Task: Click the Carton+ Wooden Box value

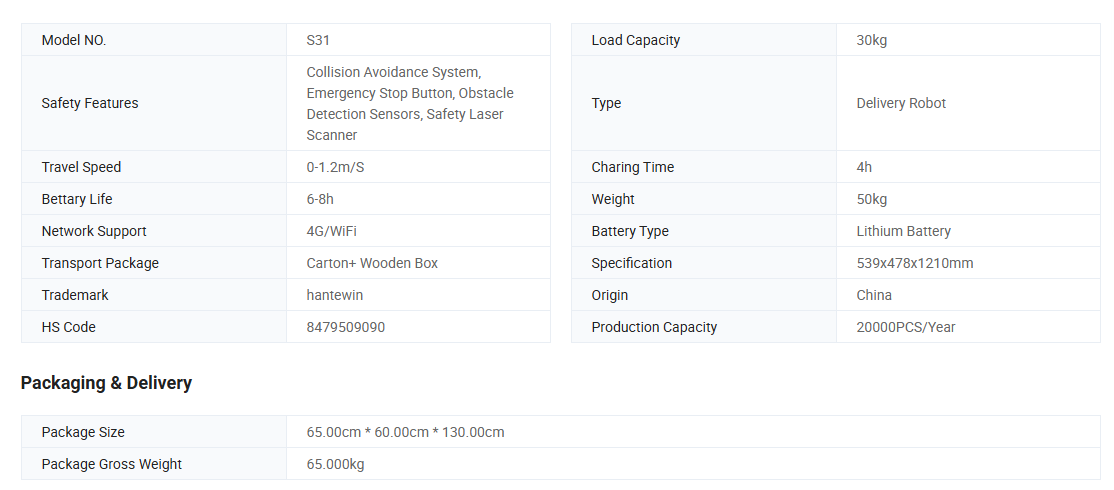Action: tap(372, 263)
